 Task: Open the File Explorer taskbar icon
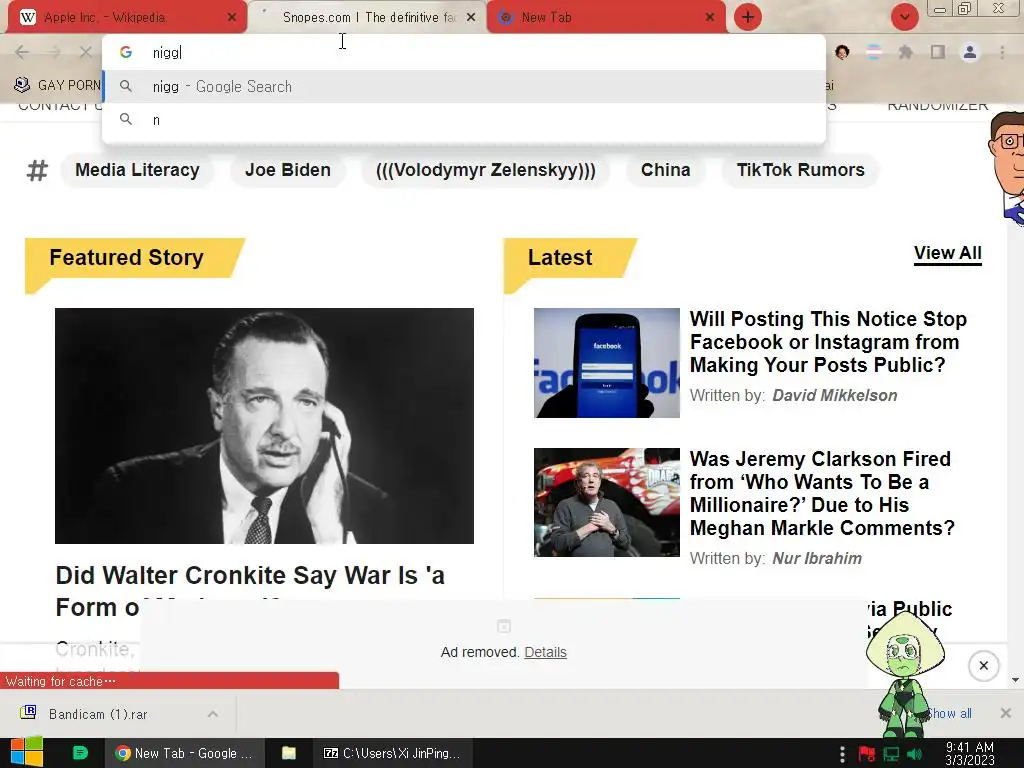(x=289, y=753)
